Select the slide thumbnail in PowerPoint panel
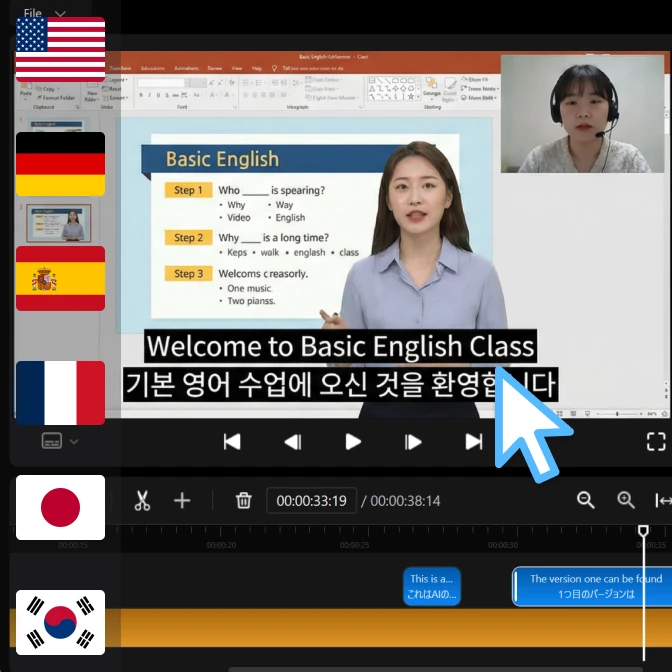The image size is (672, 672). tap(59, 223)
